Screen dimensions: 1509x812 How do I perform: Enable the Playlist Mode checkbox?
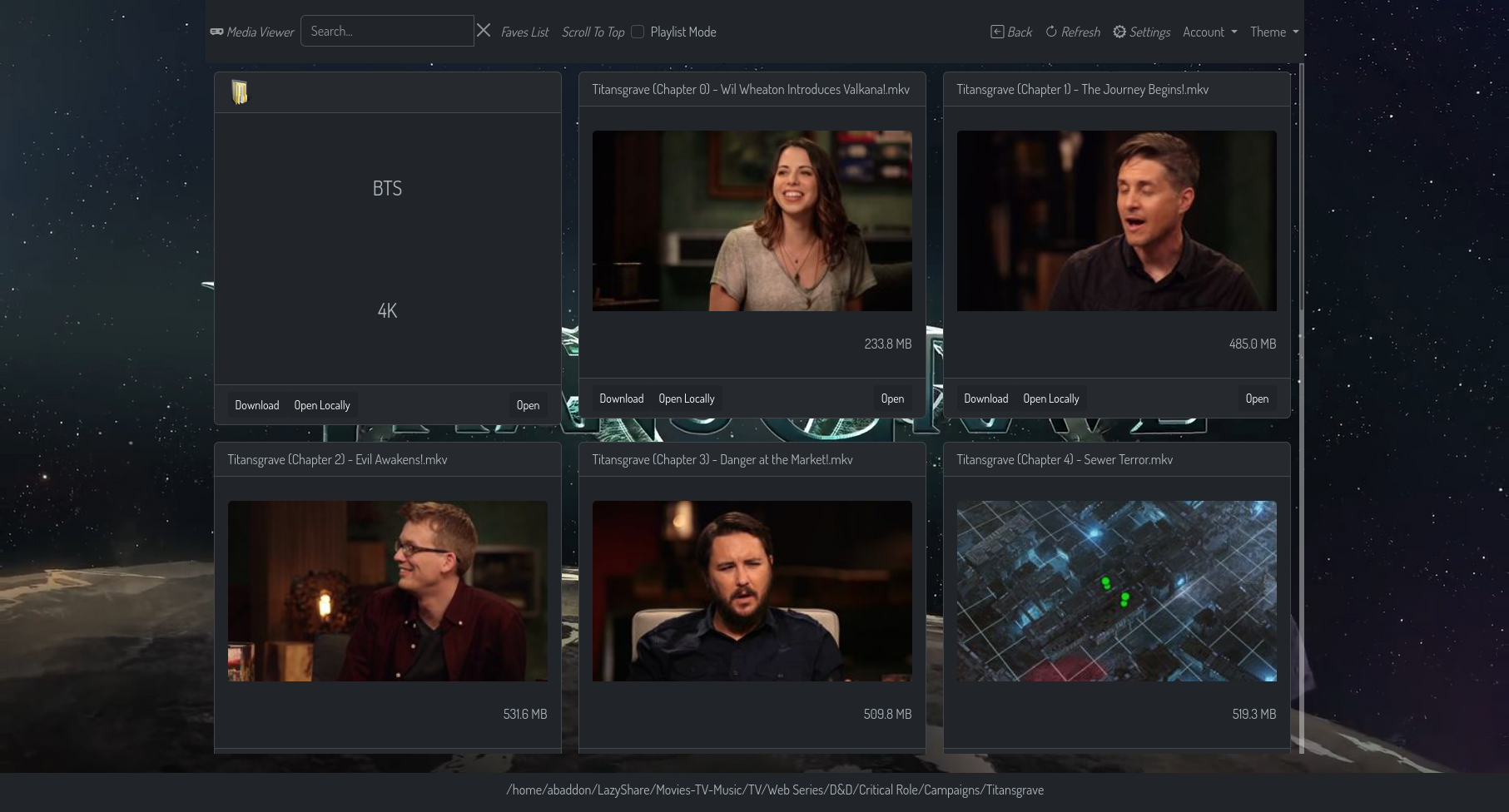638,32
